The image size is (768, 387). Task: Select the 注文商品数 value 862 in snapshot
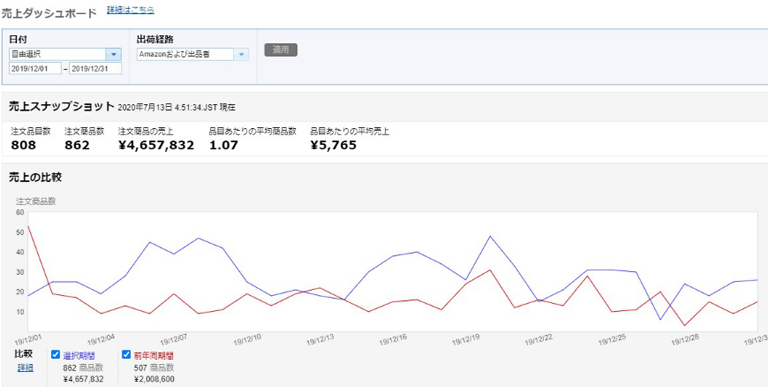click(x=77, y=145)
